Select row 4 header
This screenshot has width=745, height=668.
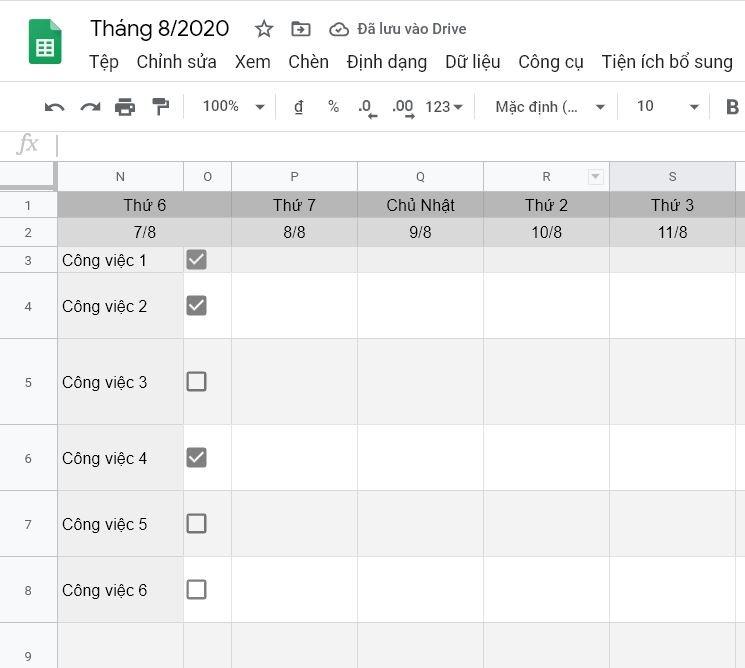pos(28,306)
